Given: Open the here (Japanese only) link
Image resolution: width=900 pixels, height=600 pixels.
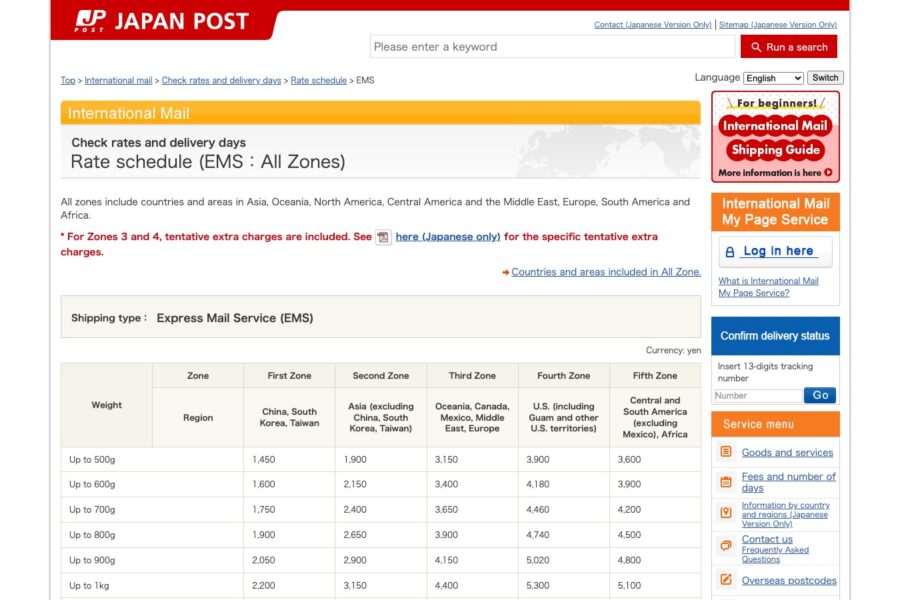Looking at the screenshot, I should [x=448, y=237].
